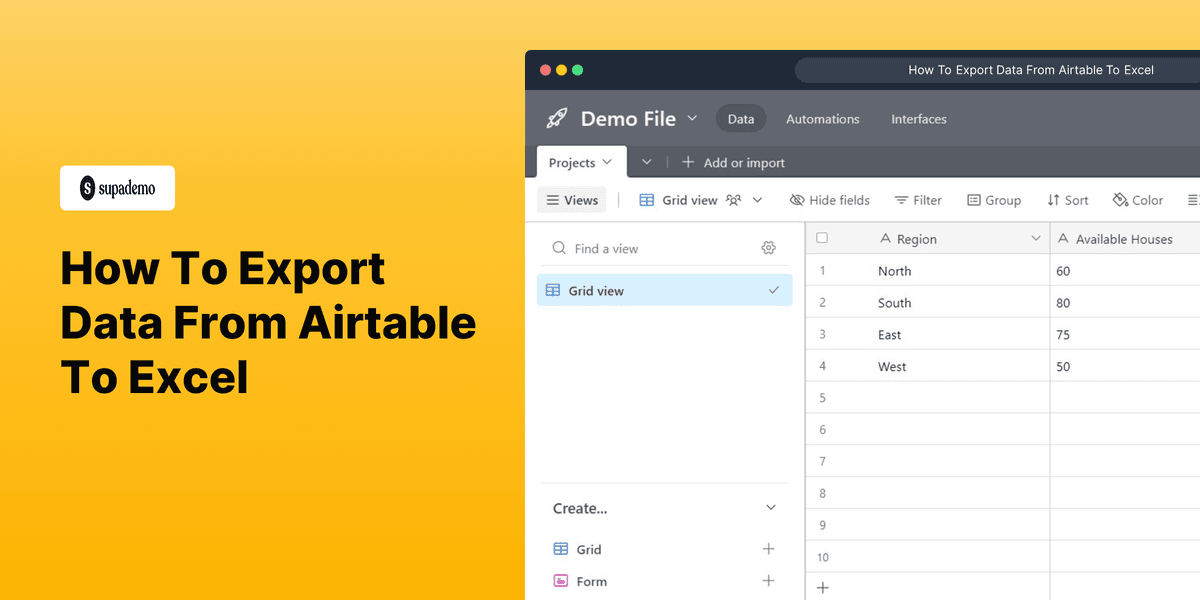Add a new record with the plus button
Screen dimensions: 1200x600
[x=822, y=588]
